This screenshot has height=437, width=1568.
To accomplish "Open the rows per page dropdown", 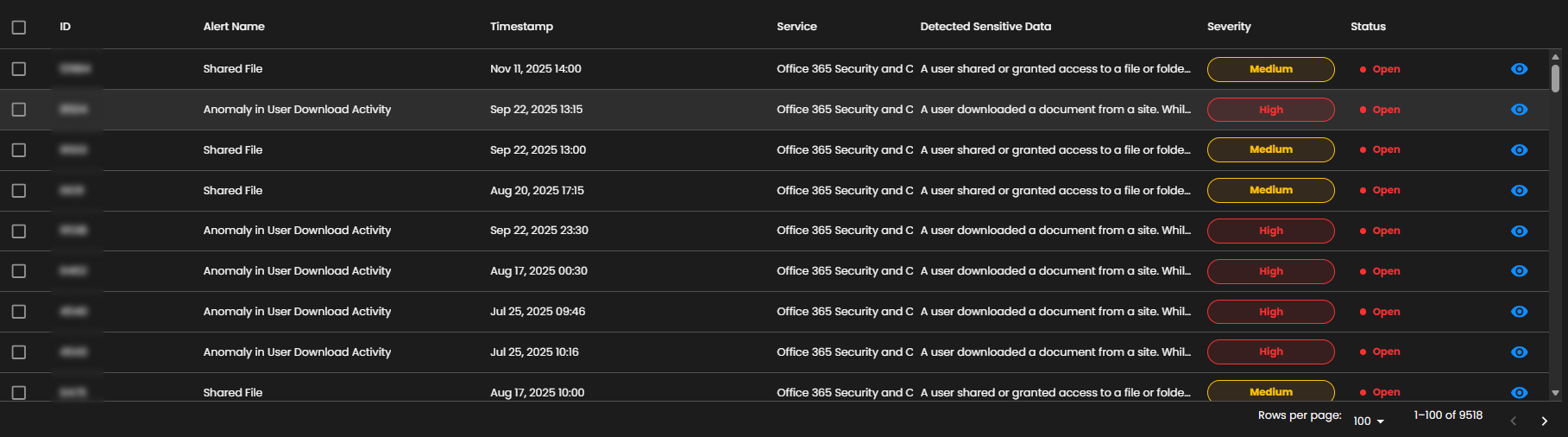I will click(x=1368, y=421).
